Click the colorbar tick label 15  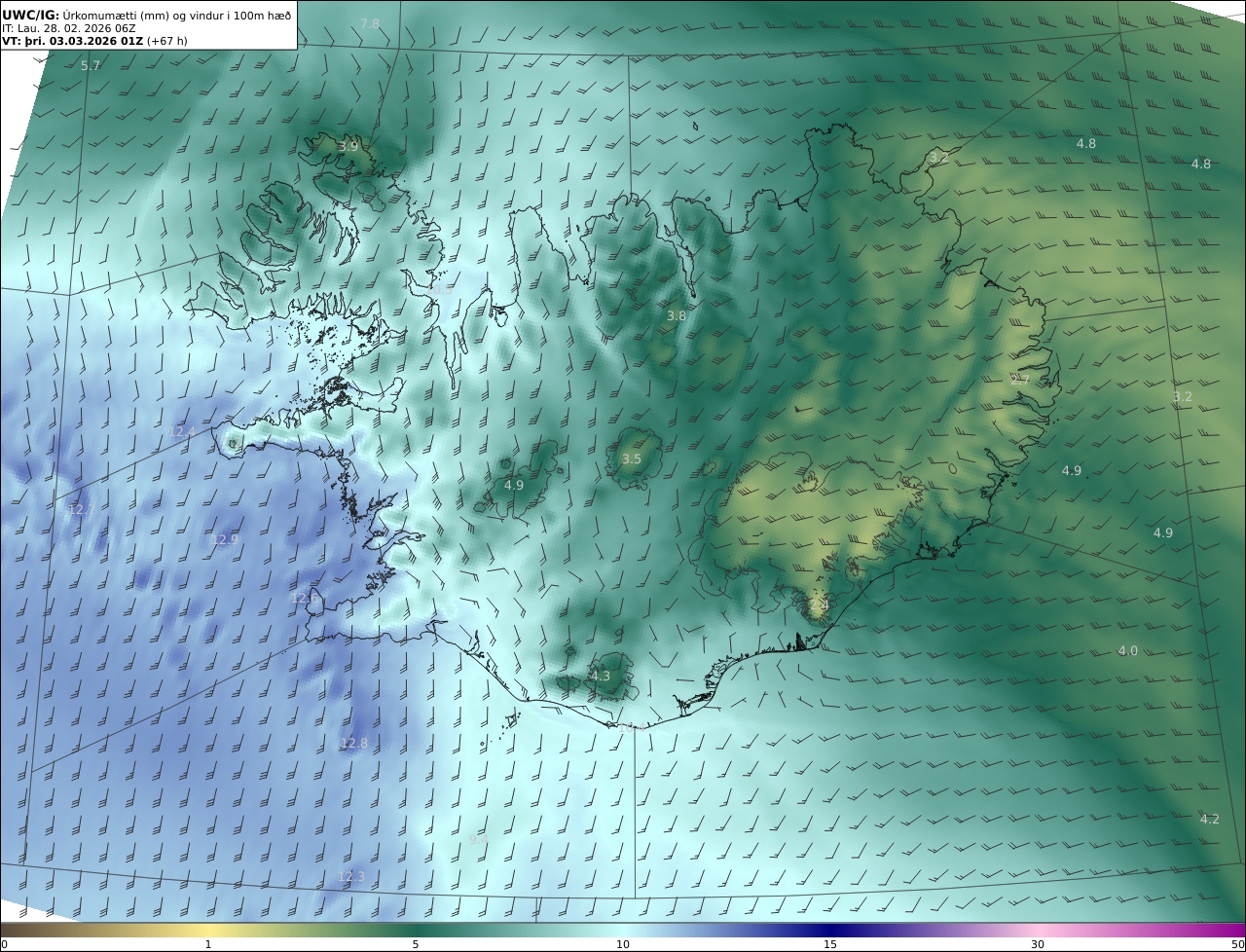click(x=830, y=944)
